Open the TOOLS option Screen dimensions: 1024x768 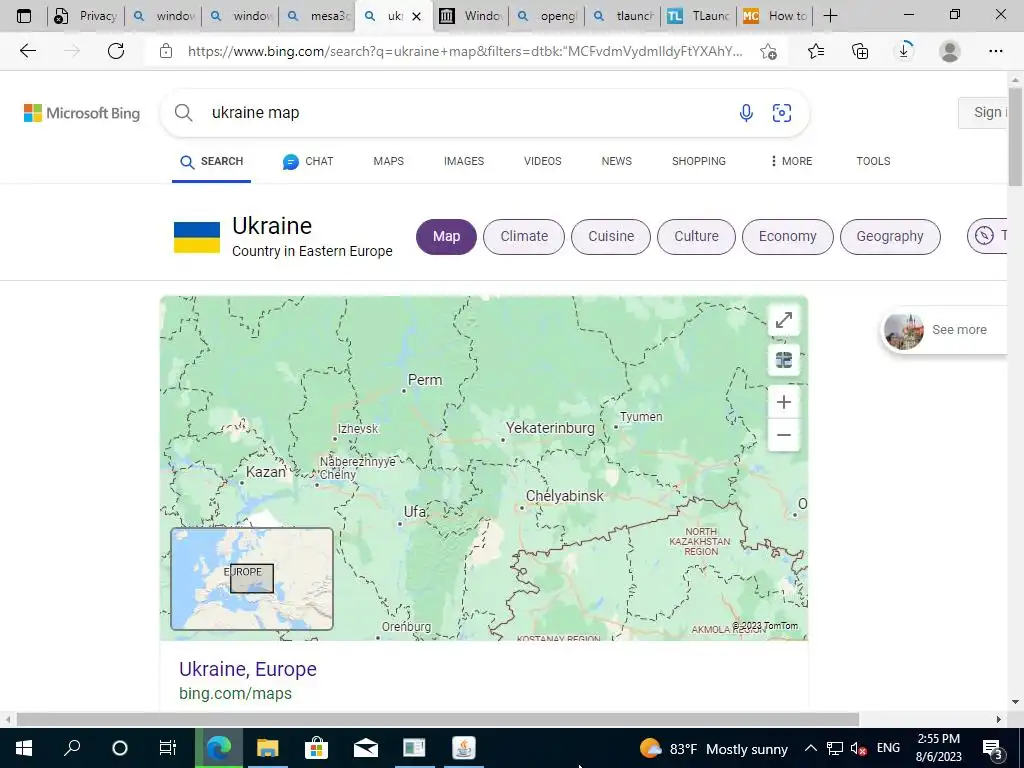point(873,161)
